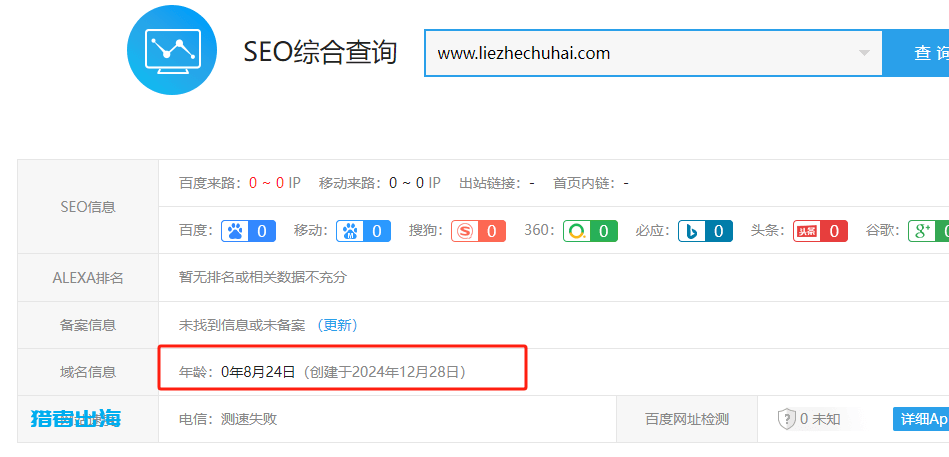This screenshot has height=457, width=949.
Task: Click the domain input field www.liezhechuhai.com
Action: point(654,53)
